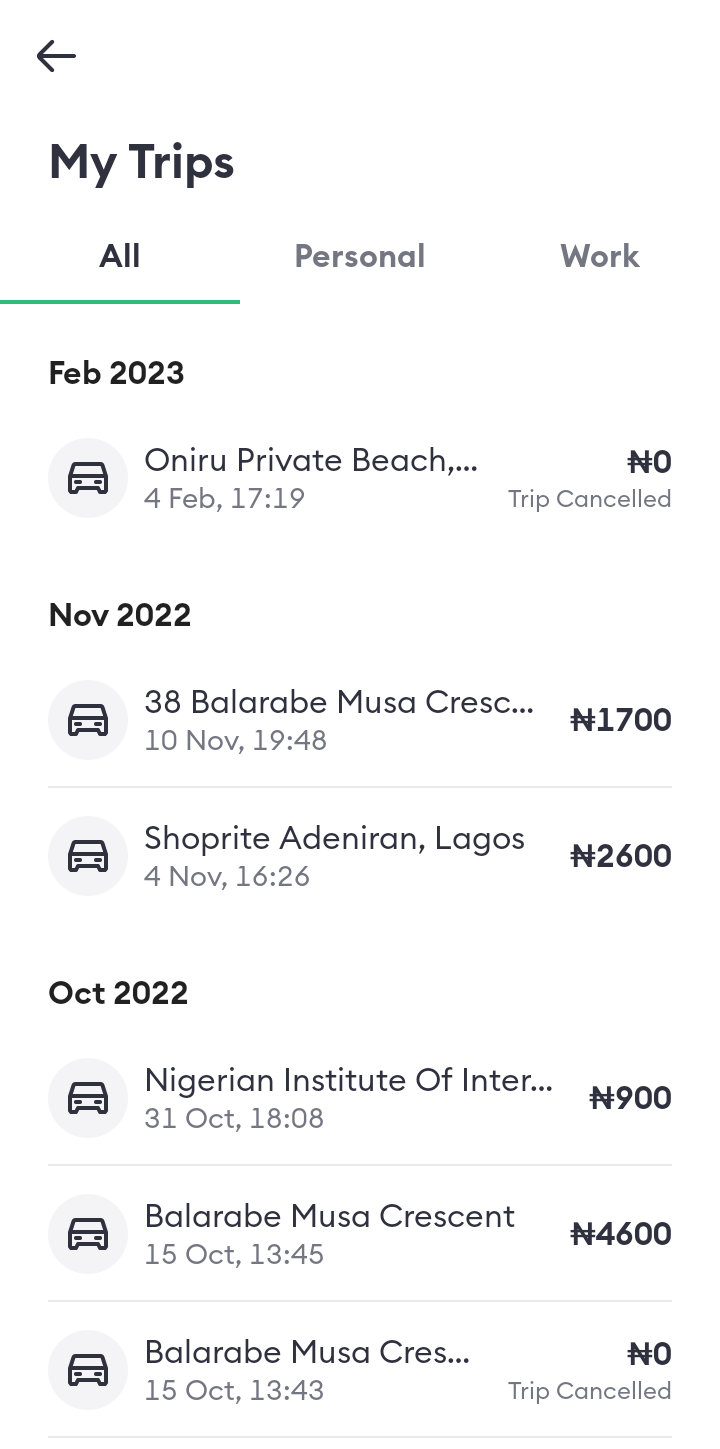Screen dimensions: 720x1449
Task: Tap car icon for 15 Oct 13:43 trip
Action: pos(88,1370)
